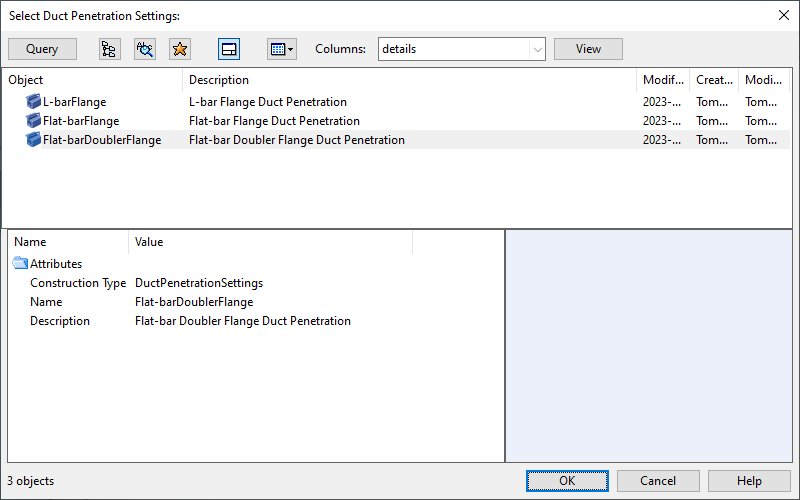Click the Flat-barFlange object icon
The height and width of the screenshot is (500, 800).
tap(33, 120)
